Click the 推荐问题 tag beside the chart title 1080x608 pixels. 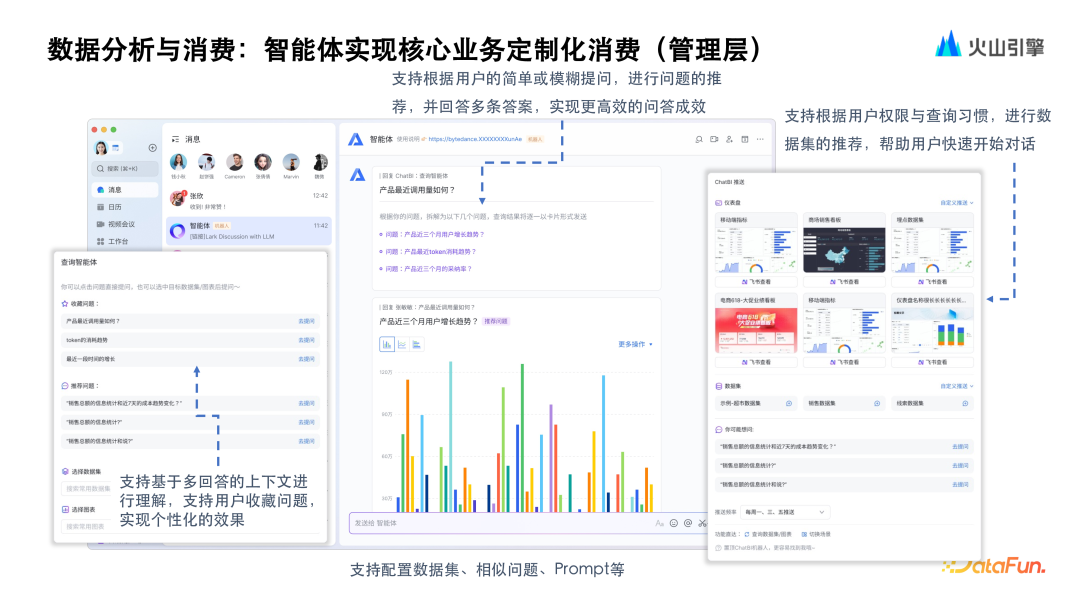pyautogui.click(x=496, y=322)
